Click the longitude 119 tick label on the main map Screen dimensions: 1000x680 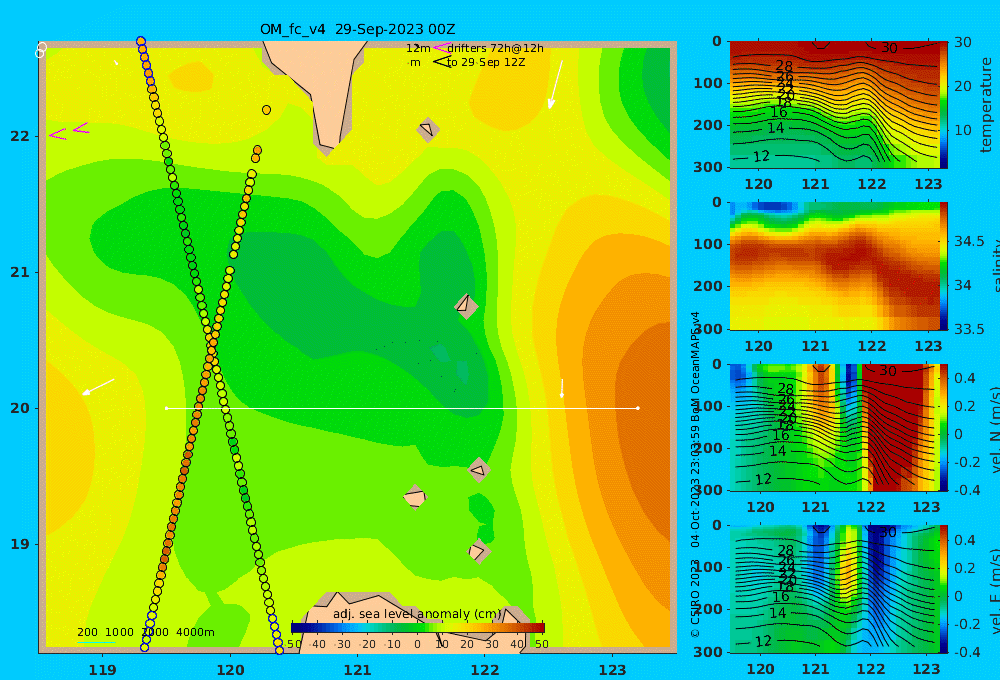102,670
